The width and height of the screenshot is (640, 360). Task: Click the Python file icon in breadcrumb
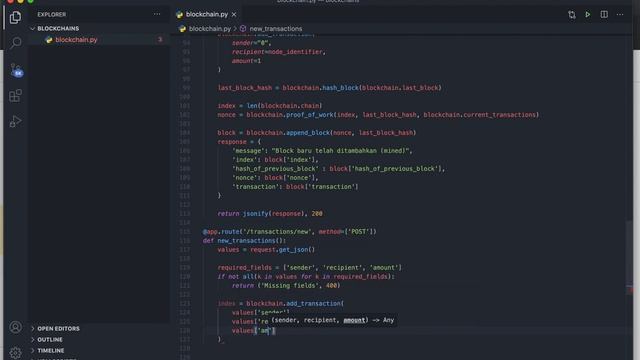click(182, 29)
